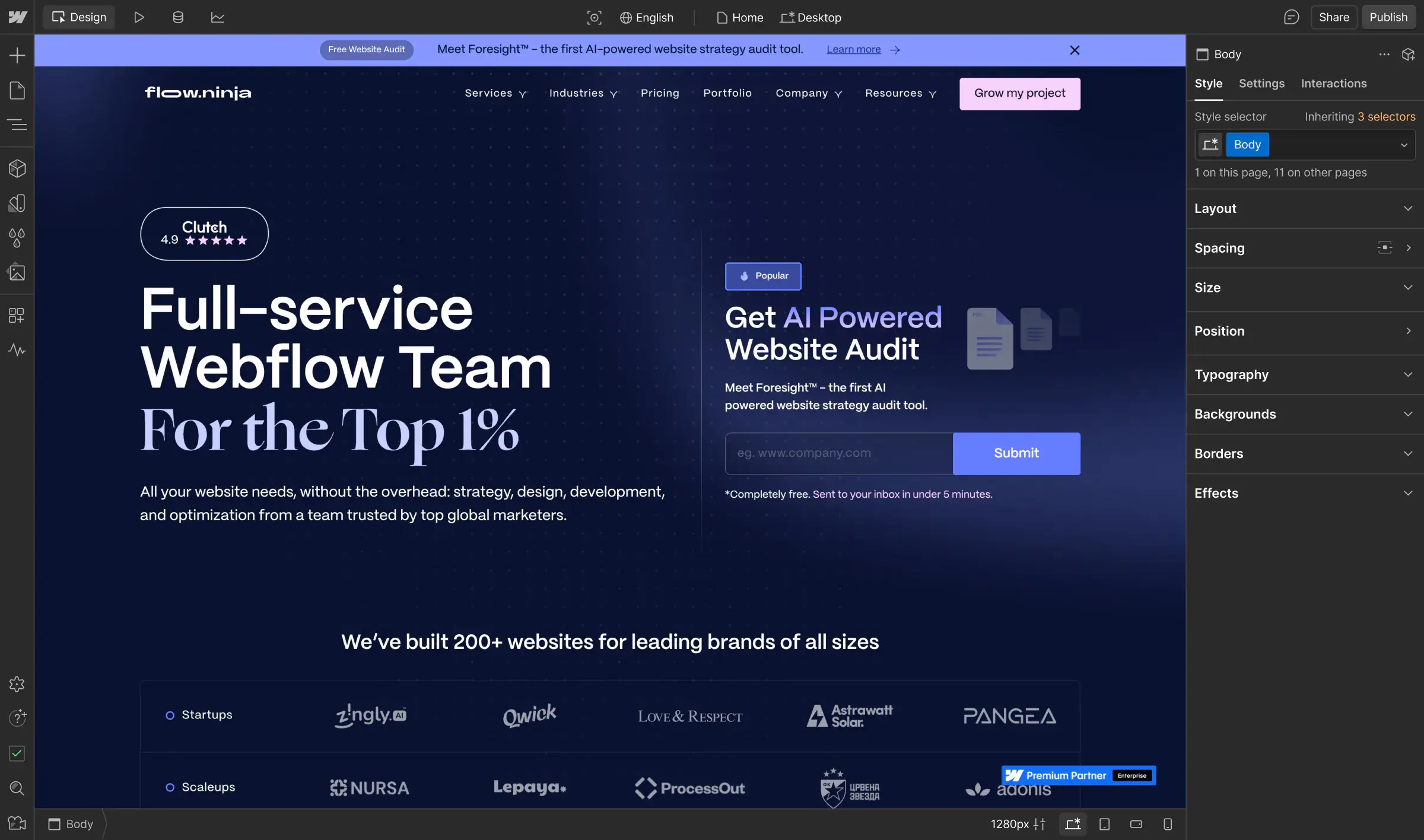Open the comments bubble icon
The image size is (1424, 840).
1291,17
